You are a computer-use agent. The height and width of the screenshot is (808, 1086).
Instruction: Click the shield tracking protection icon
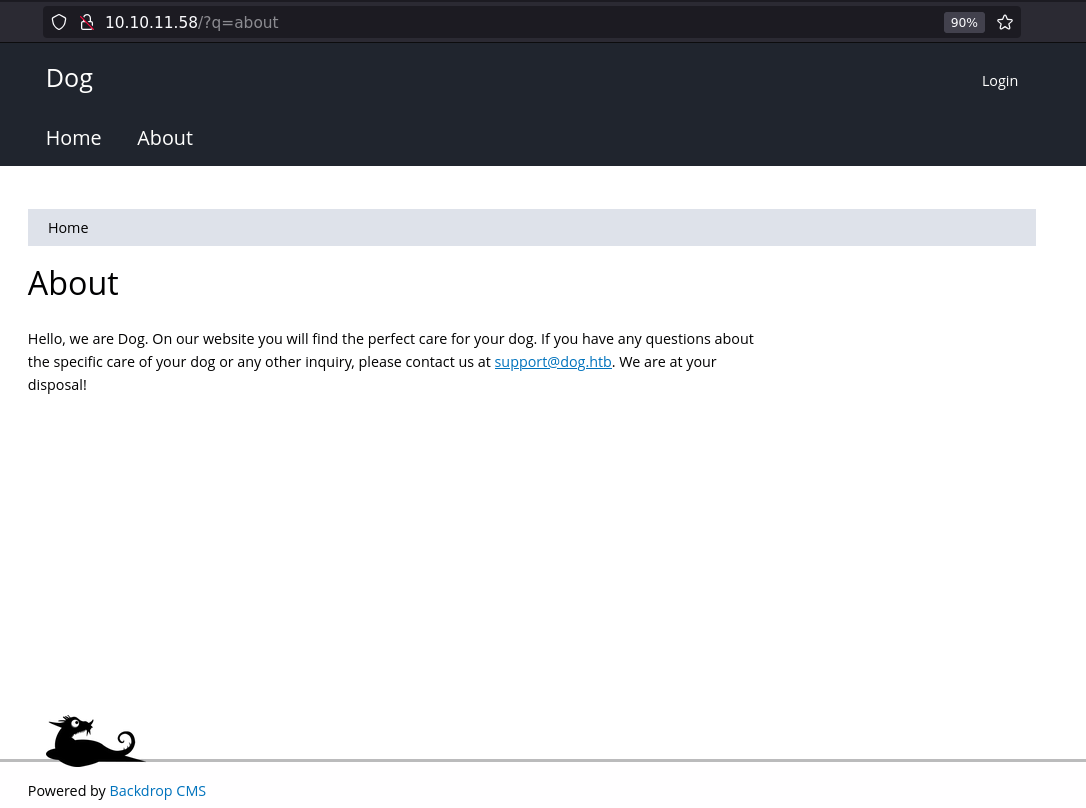59,22
